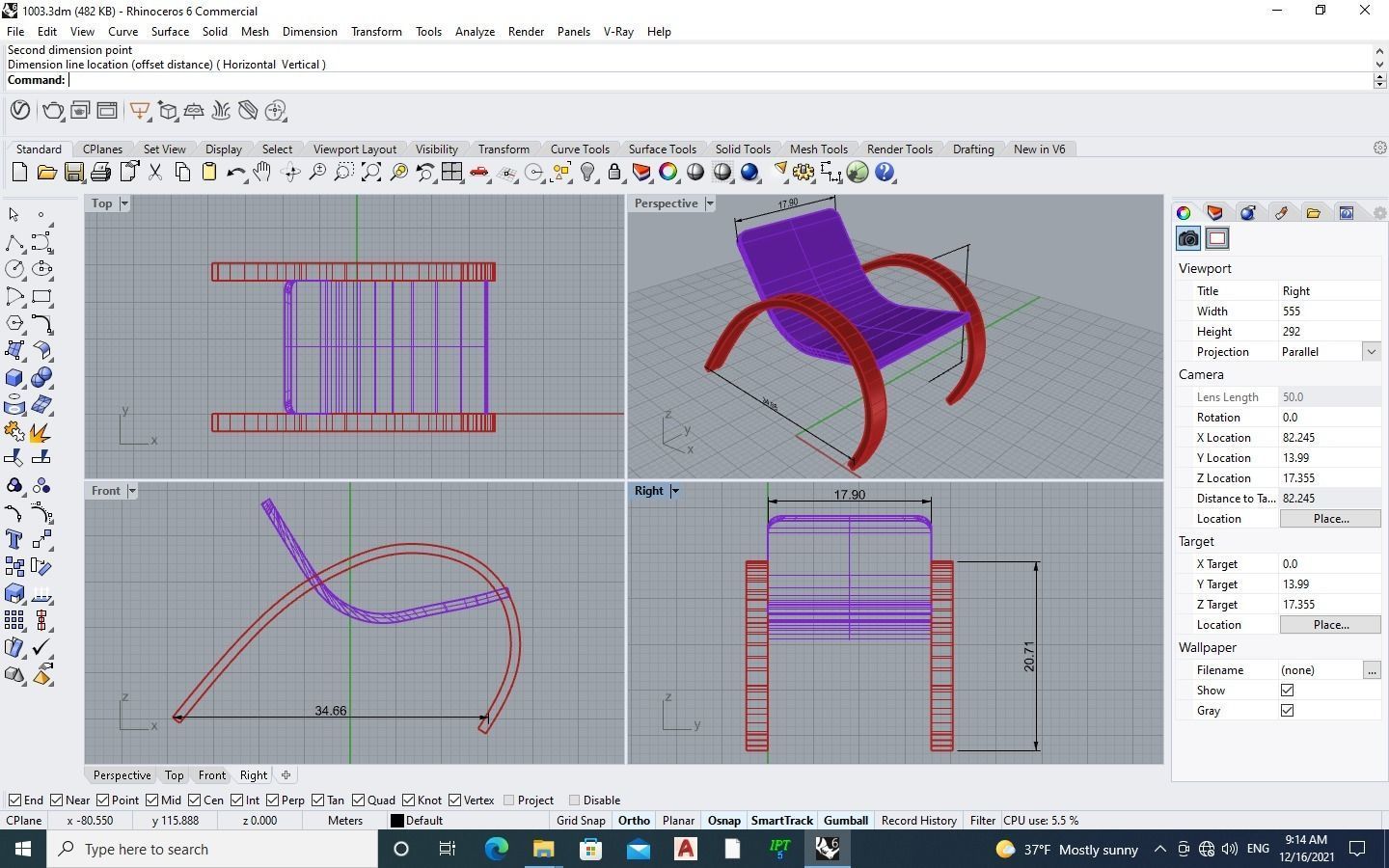Open the Materials panel sphere icon
Viewport: 1389px width, 868px height.
(1248, 212)
